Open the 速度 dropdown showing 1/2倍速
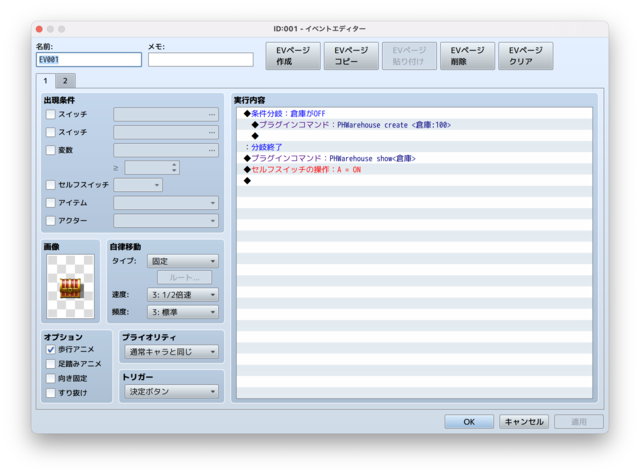The width and height of the screenshot is (640, 475). 183,295
